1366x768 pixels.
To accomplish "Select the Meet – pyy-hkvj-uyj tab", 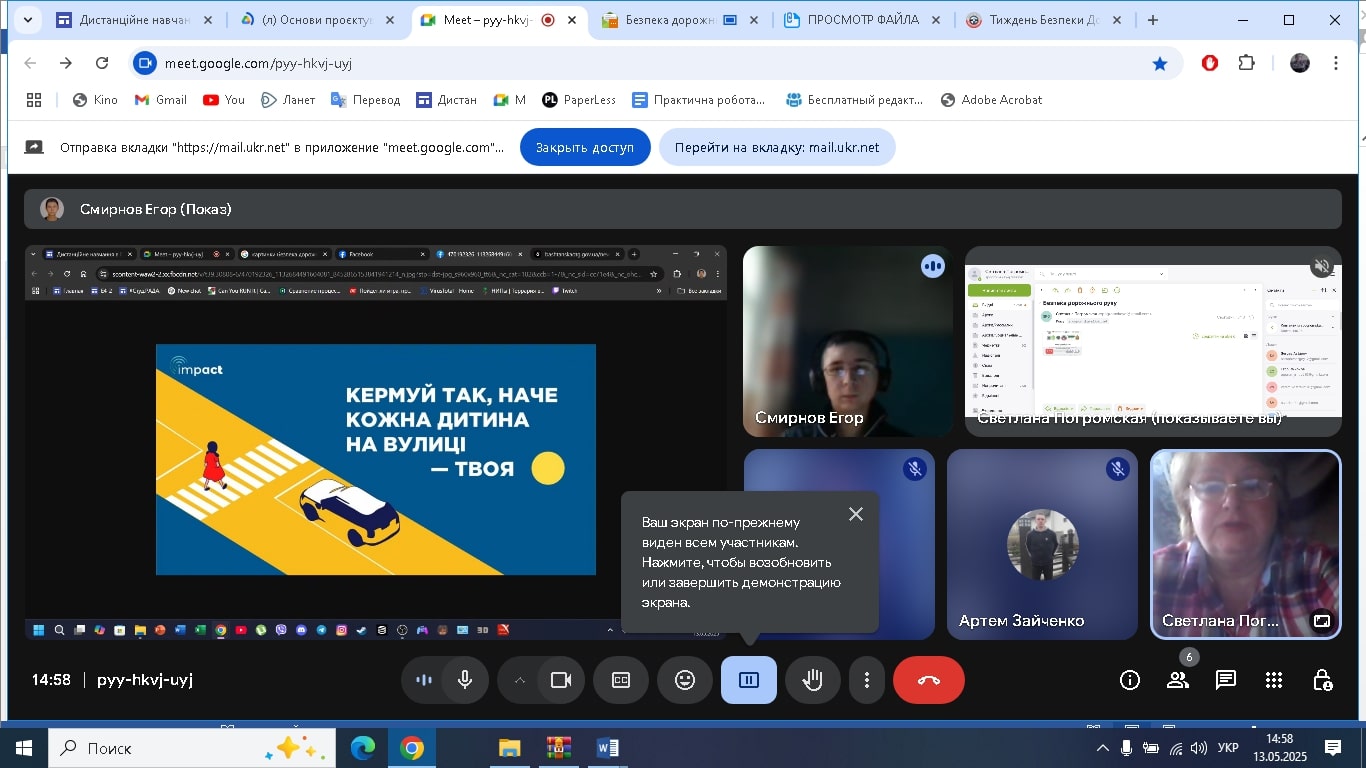I will 499,20.
